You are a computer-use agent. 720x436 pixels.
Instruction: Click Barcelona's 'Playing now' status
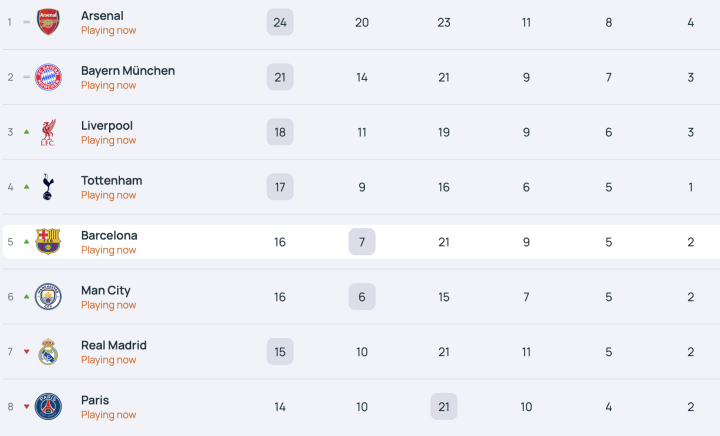coord(108,250)
